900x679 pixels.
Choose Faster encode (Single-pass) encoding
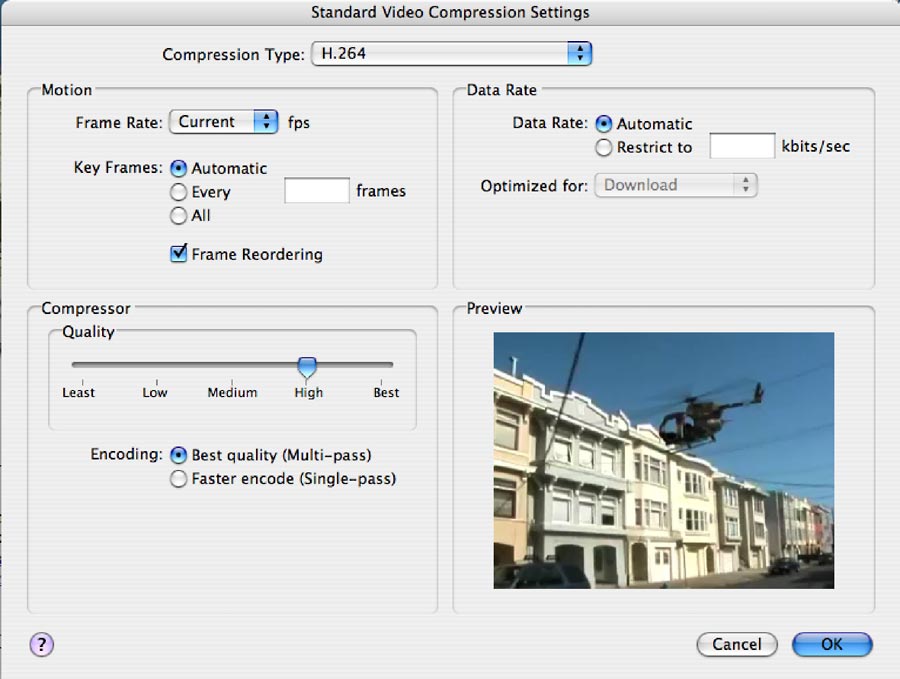(x=179, y=479)
